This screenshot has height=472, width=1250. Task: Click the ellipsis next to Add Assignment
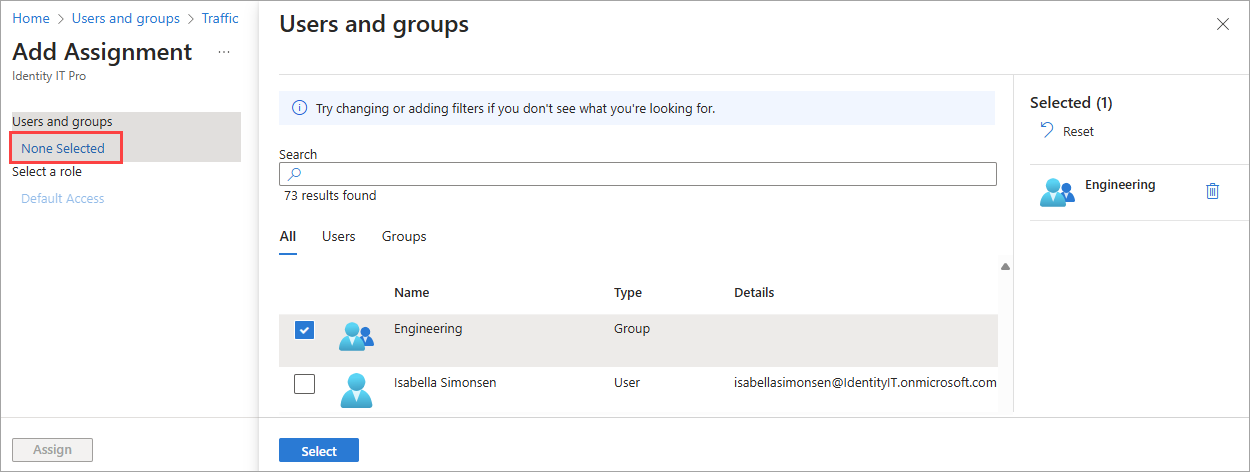pyautogui.click(x=224, y=51)
